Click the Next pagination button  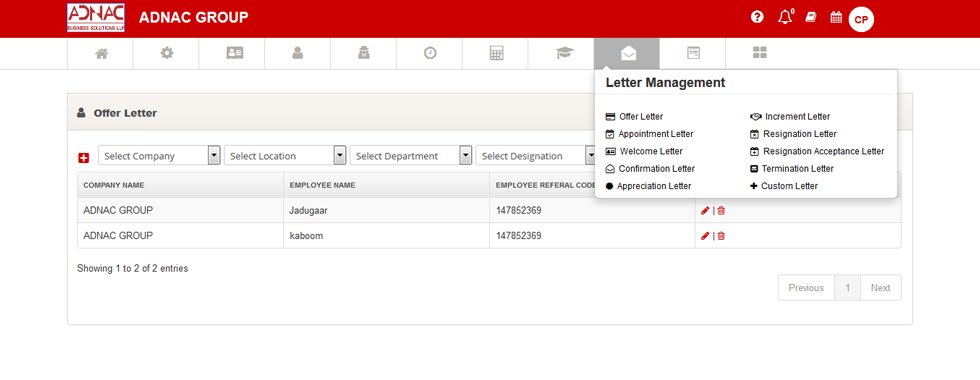click(881, 288)
